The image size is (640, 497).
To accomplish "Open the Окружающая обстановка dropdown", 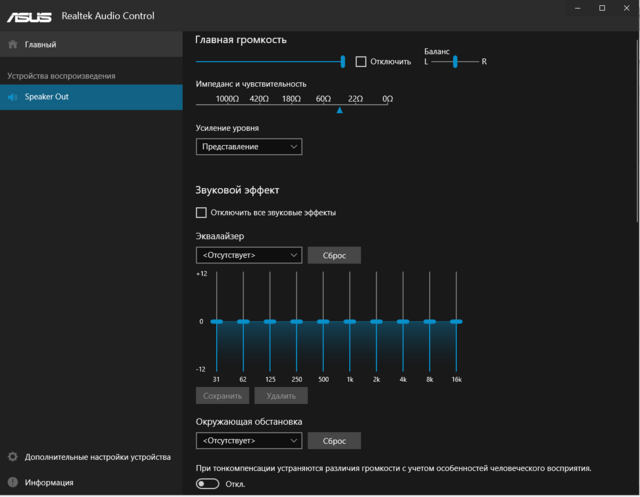I will (x=249, y=440).
